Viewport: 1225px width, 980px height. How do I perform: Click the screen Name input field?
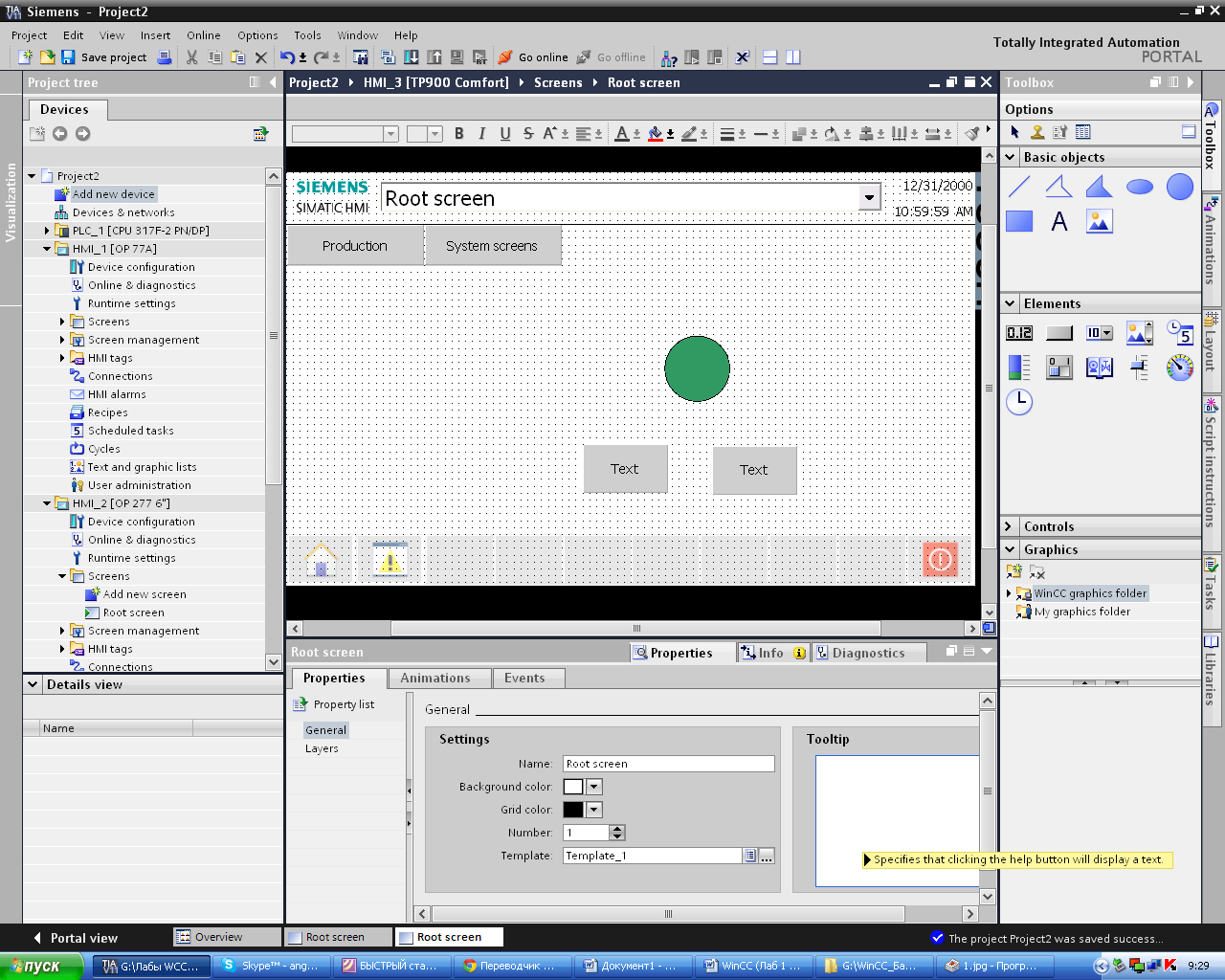pyautogui.click(x=668, y=764)
